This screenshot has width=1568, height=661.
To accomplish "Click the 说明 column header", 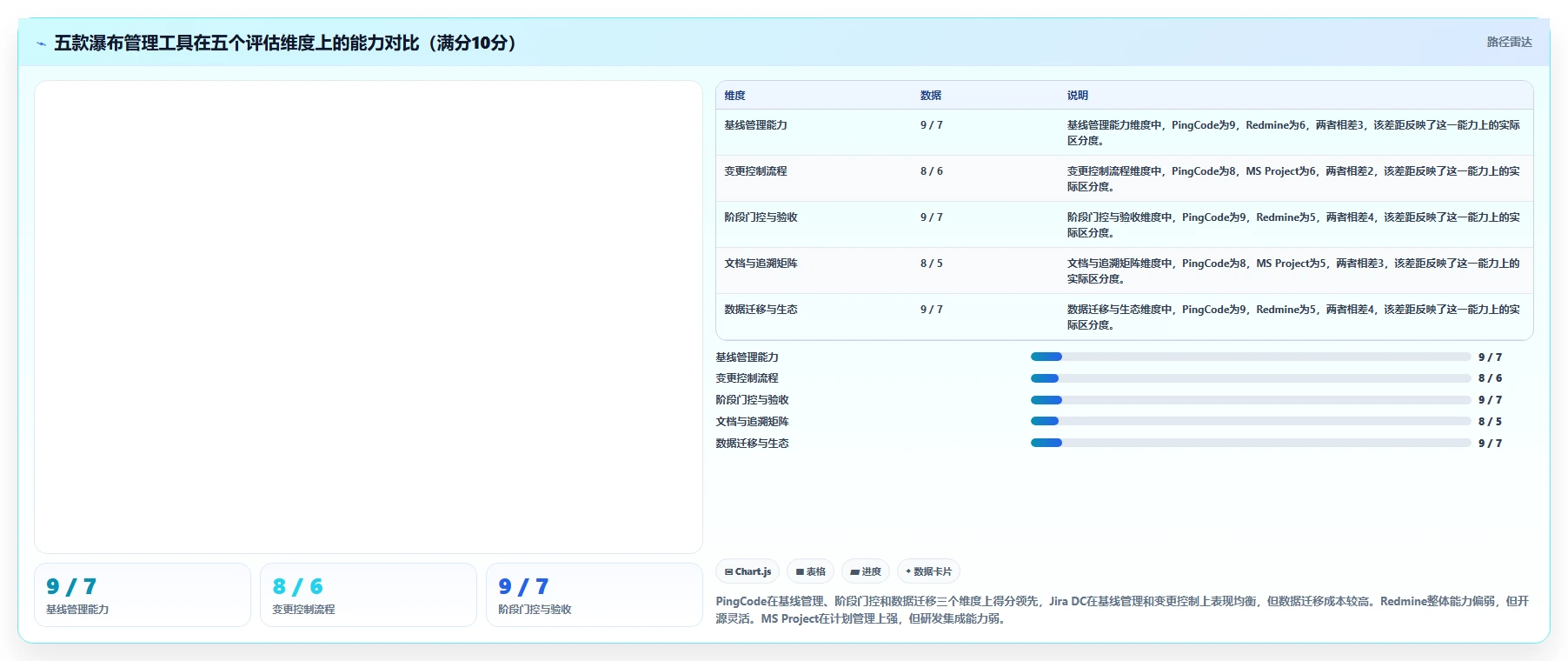I will [1078, 96].
